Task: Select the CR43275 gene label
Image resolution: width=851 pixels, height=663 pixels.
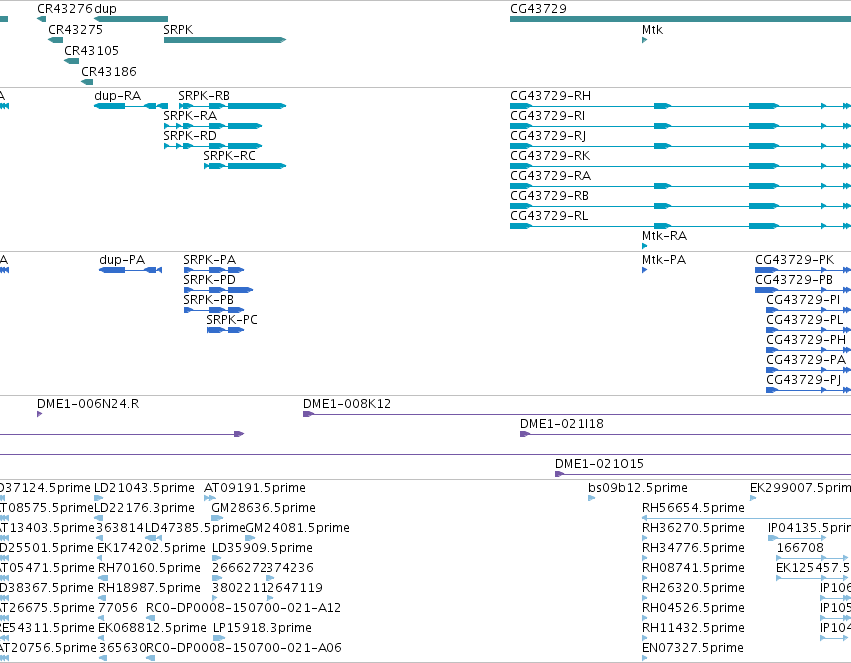Action: [75, 30]
